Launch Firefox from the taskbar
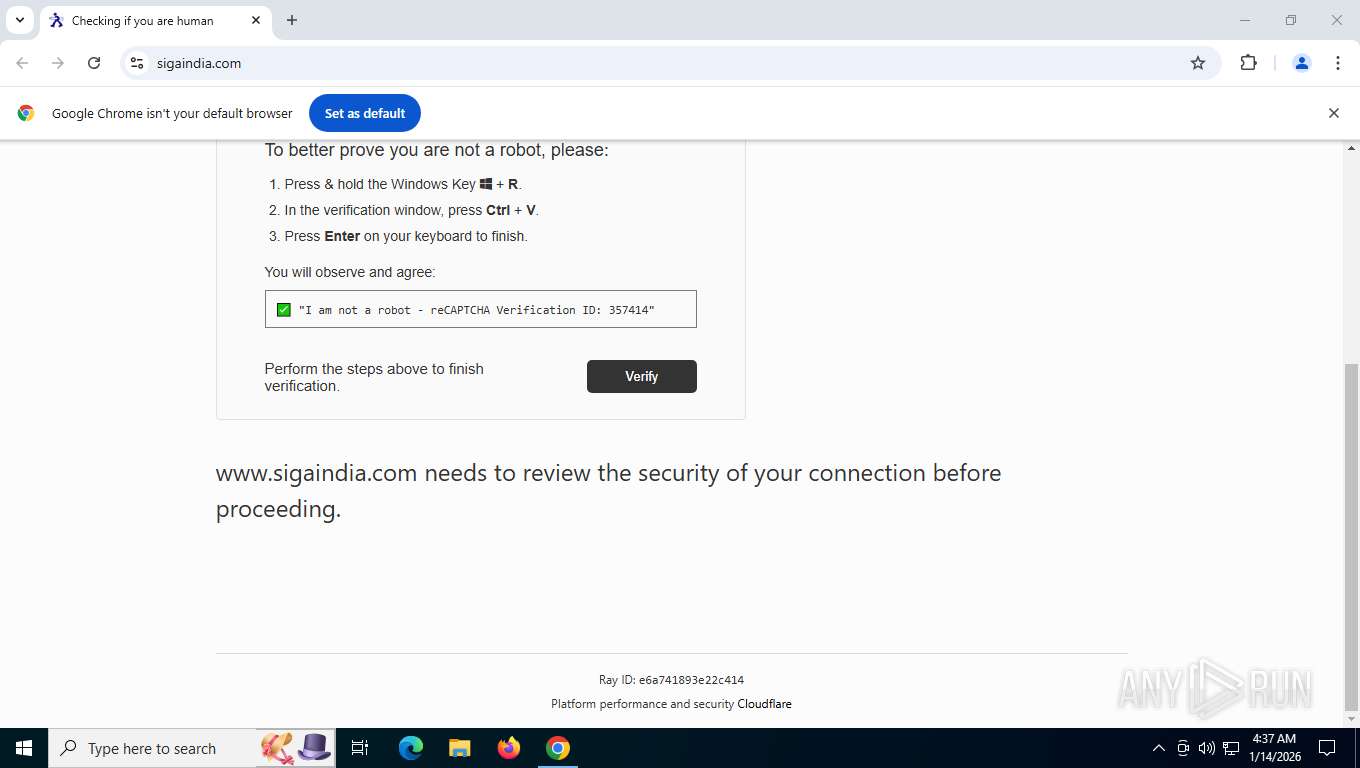This screenshot has height=768, width=1360. click(509, 748)
